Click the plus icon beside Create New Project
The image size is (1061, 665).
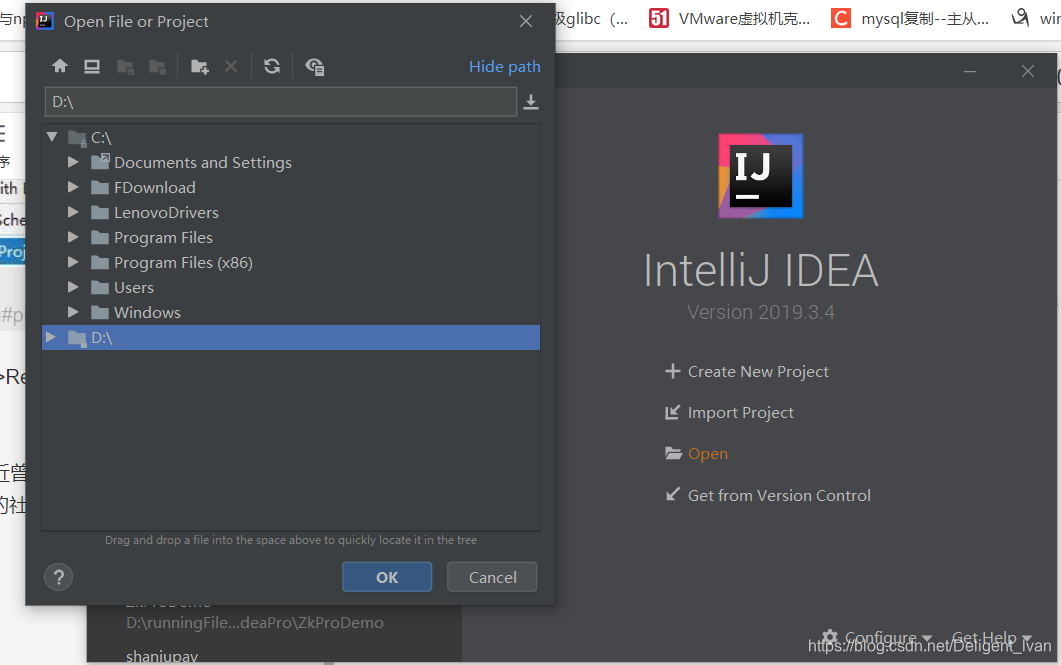673,371
